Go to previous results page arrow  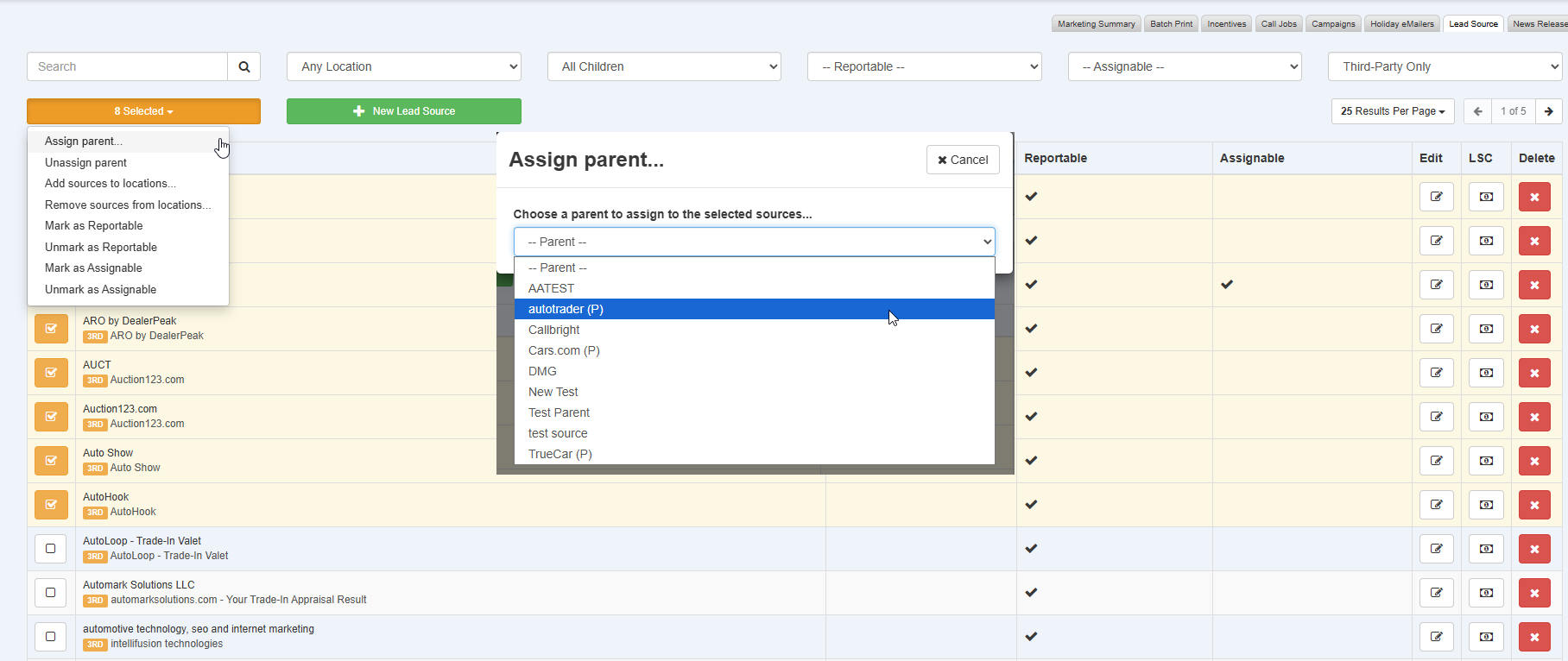(x=1477, y=111)
